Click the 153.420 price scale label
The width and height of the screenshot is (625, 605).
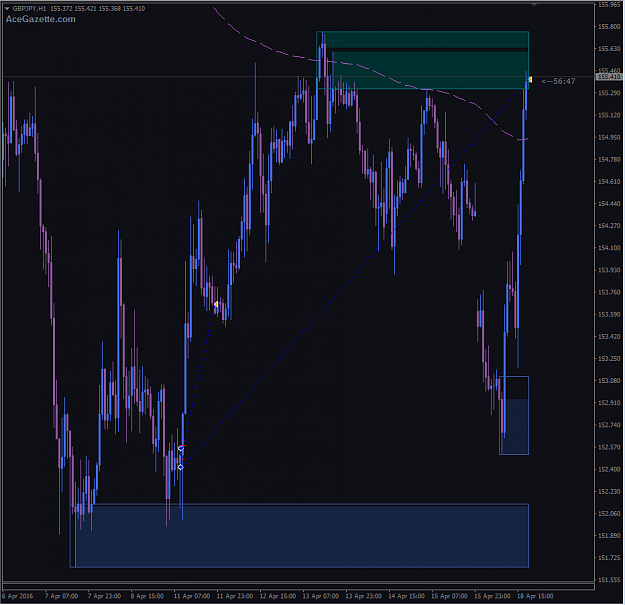(x=609, y=336)
